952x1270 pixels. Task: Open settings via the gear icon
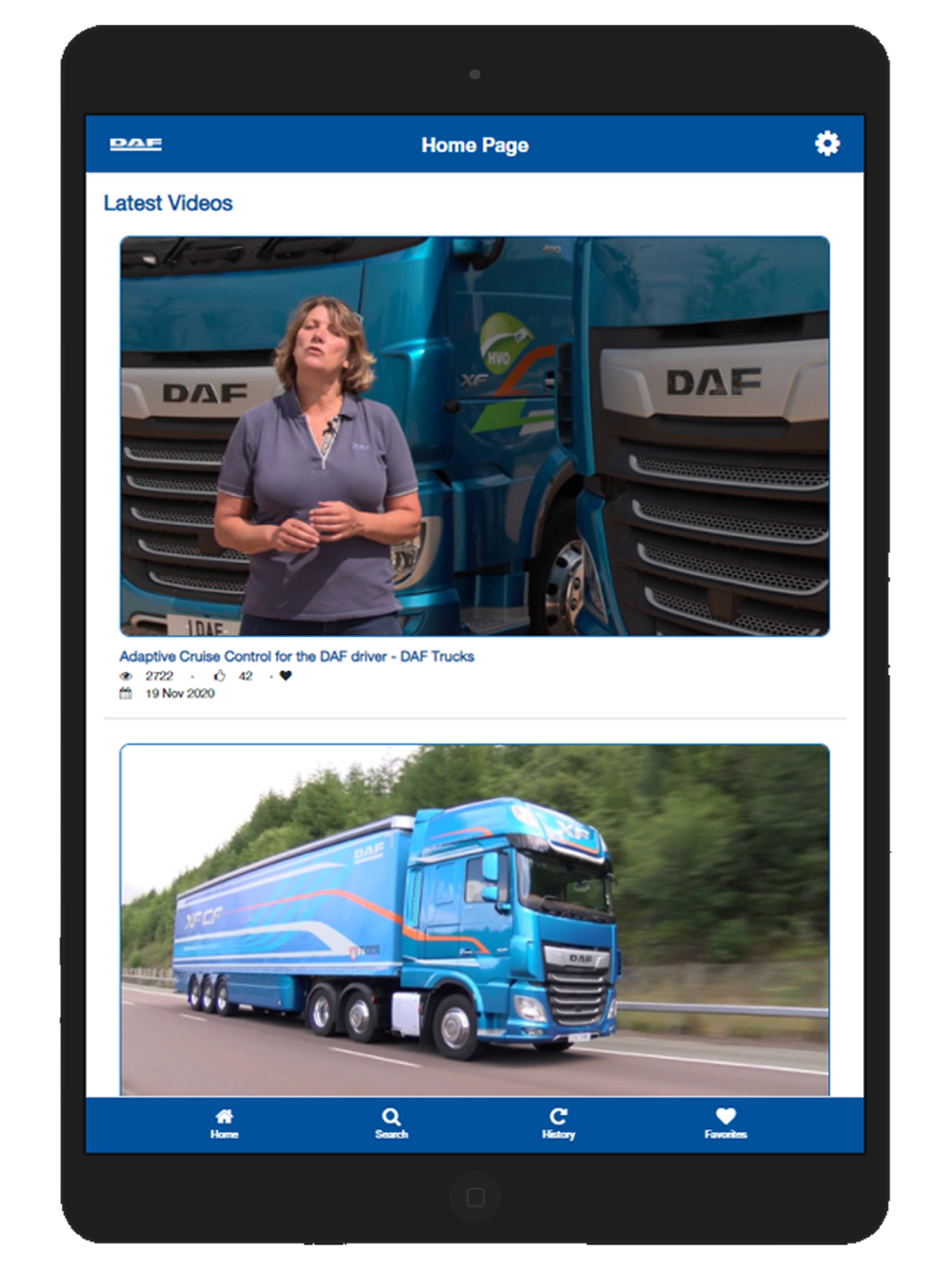click(827, 144)
